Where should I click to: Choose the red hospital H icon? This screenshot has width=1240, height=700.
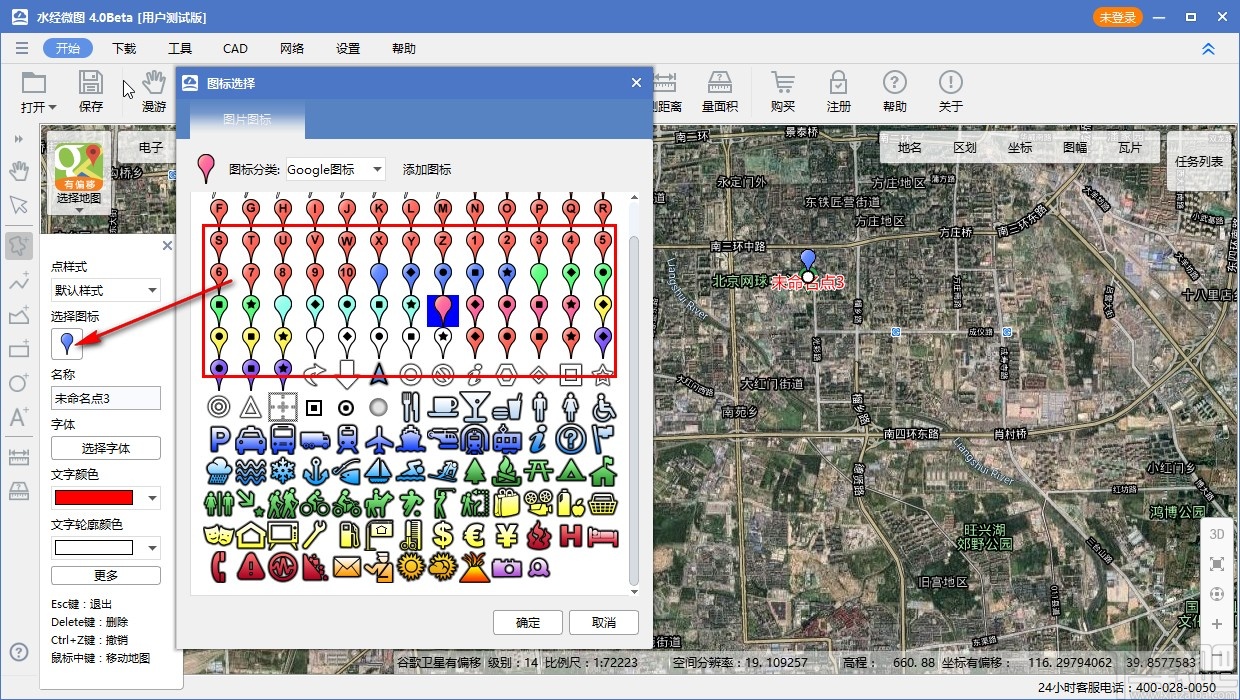pyautogui.click(x=571, y=535)
